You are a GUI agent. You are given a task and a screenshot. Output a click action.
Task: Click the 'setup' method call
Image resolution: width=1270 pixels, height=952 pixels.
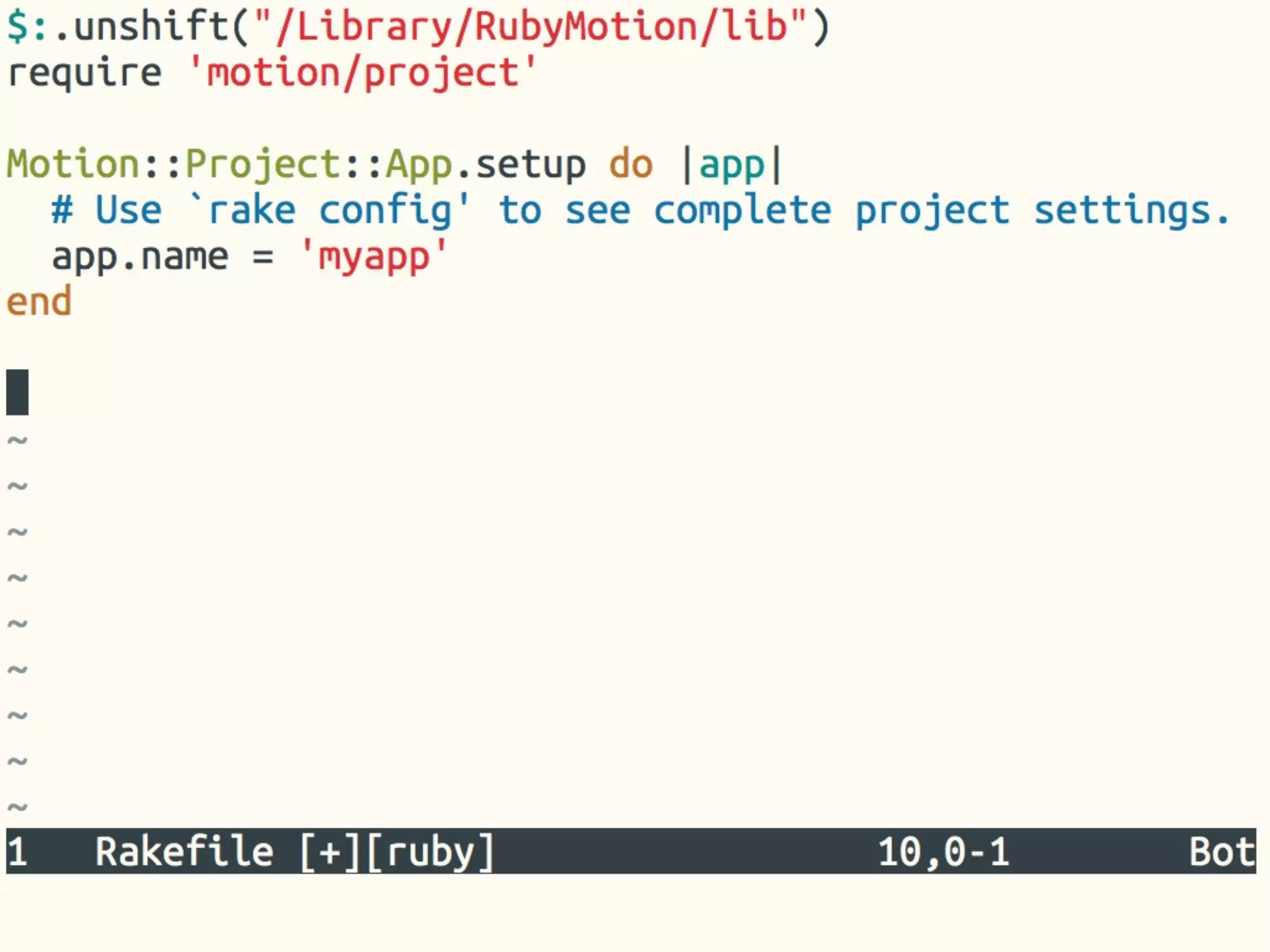pyautogui.click(x=531, y=165)
